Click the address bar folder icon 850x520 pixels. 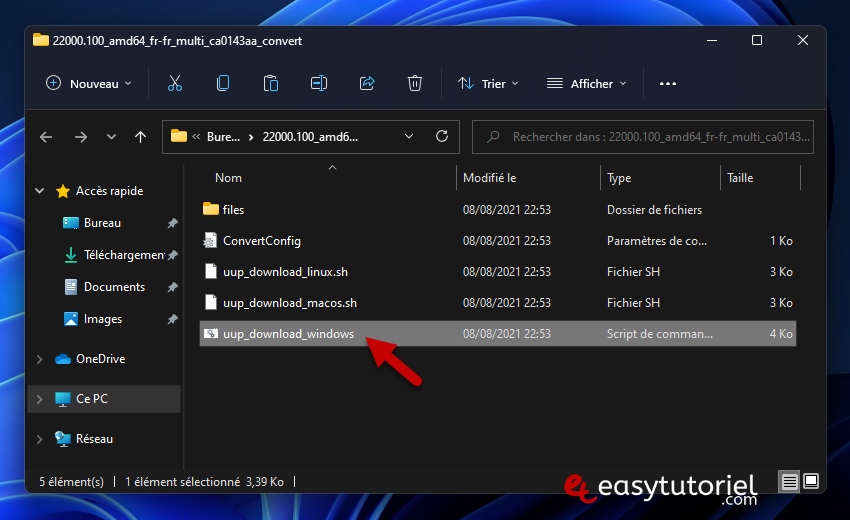179,136
